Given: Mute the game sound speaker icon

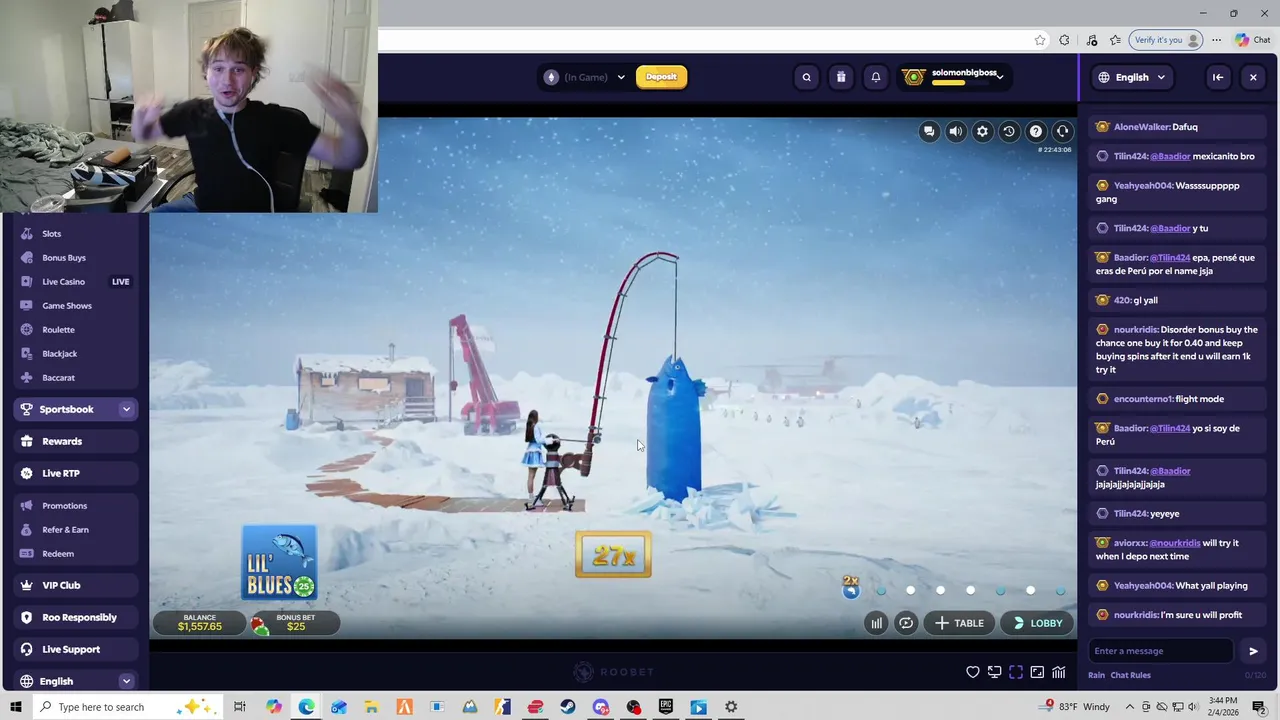Looking at the screenshot, I should (x=956, y=131).
